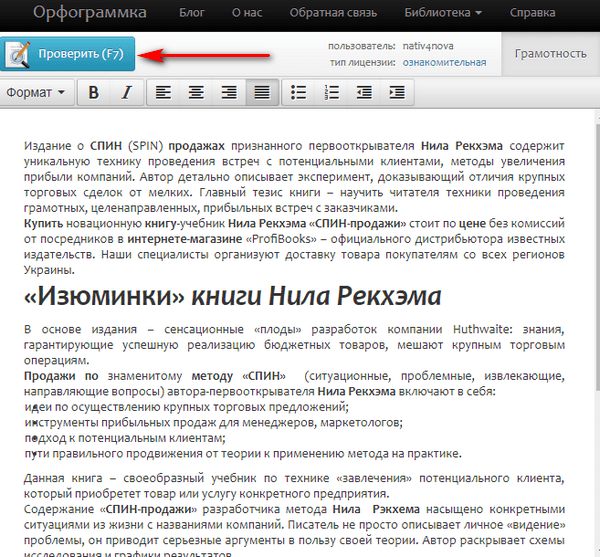Open the Формат dropdown
Viewport: 600px width, 557px height.
pos(36,92)
